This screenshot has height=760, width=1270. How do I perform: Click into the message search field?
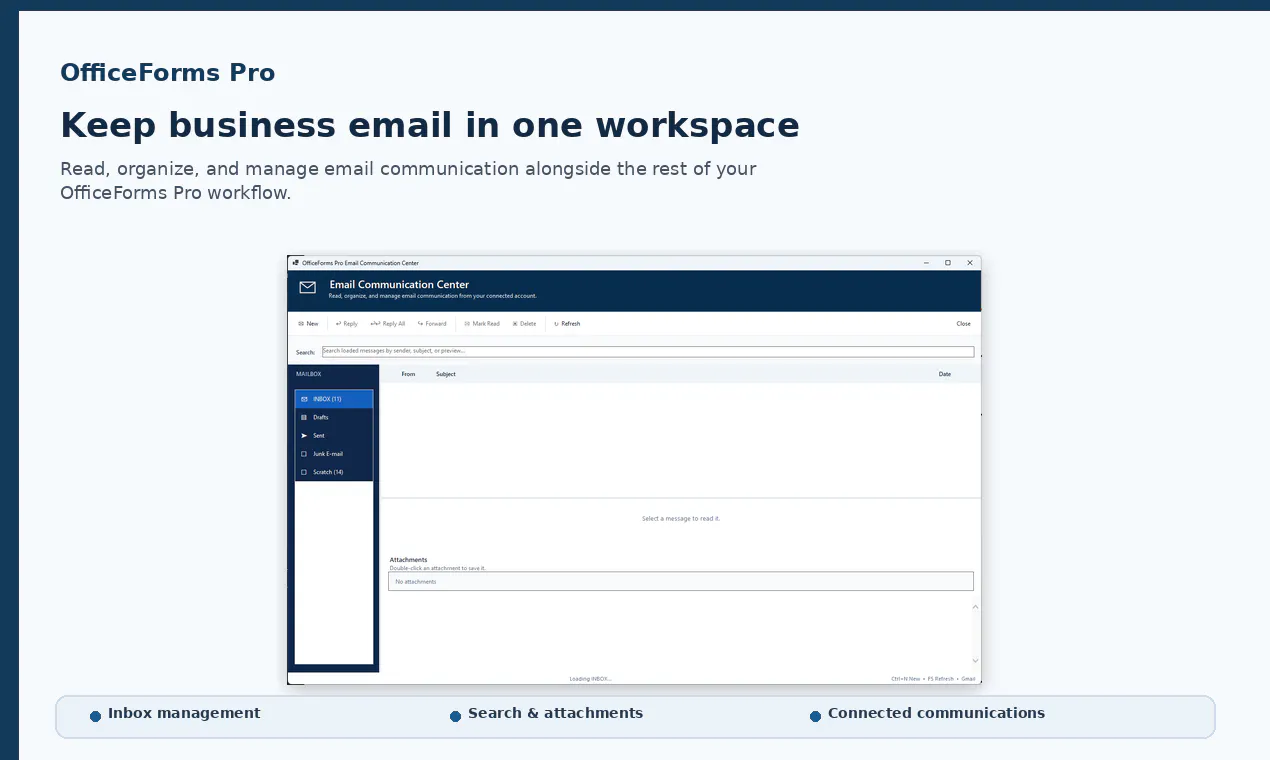pyautogui.click(x=647, y=352)
